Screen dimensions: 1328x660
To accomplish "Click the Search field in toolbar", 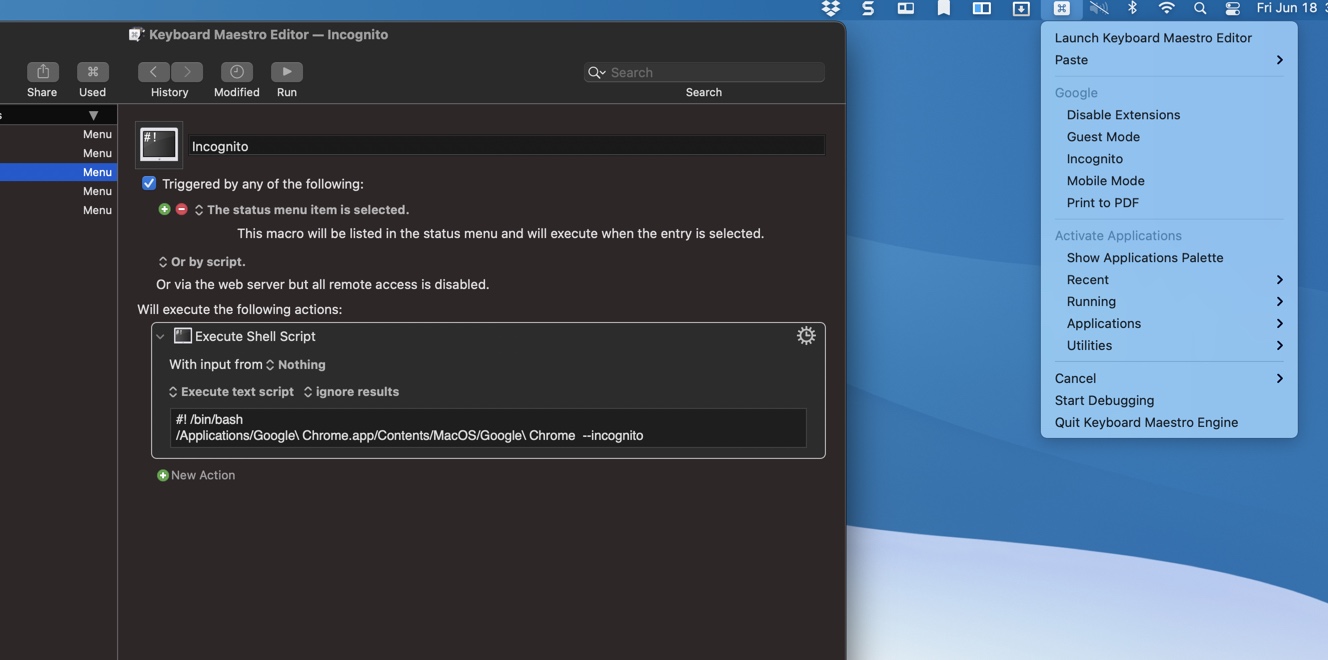I will pyautogui.click(x=704, y=72).
